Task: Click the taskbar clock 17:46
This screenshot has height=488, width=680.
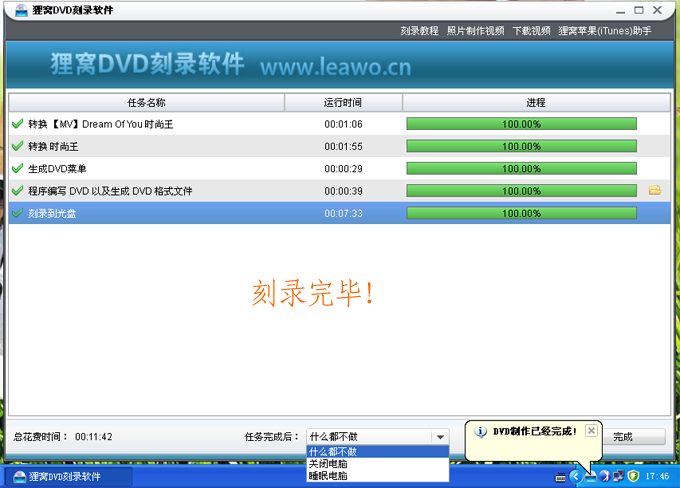Action: pos(657,476)
